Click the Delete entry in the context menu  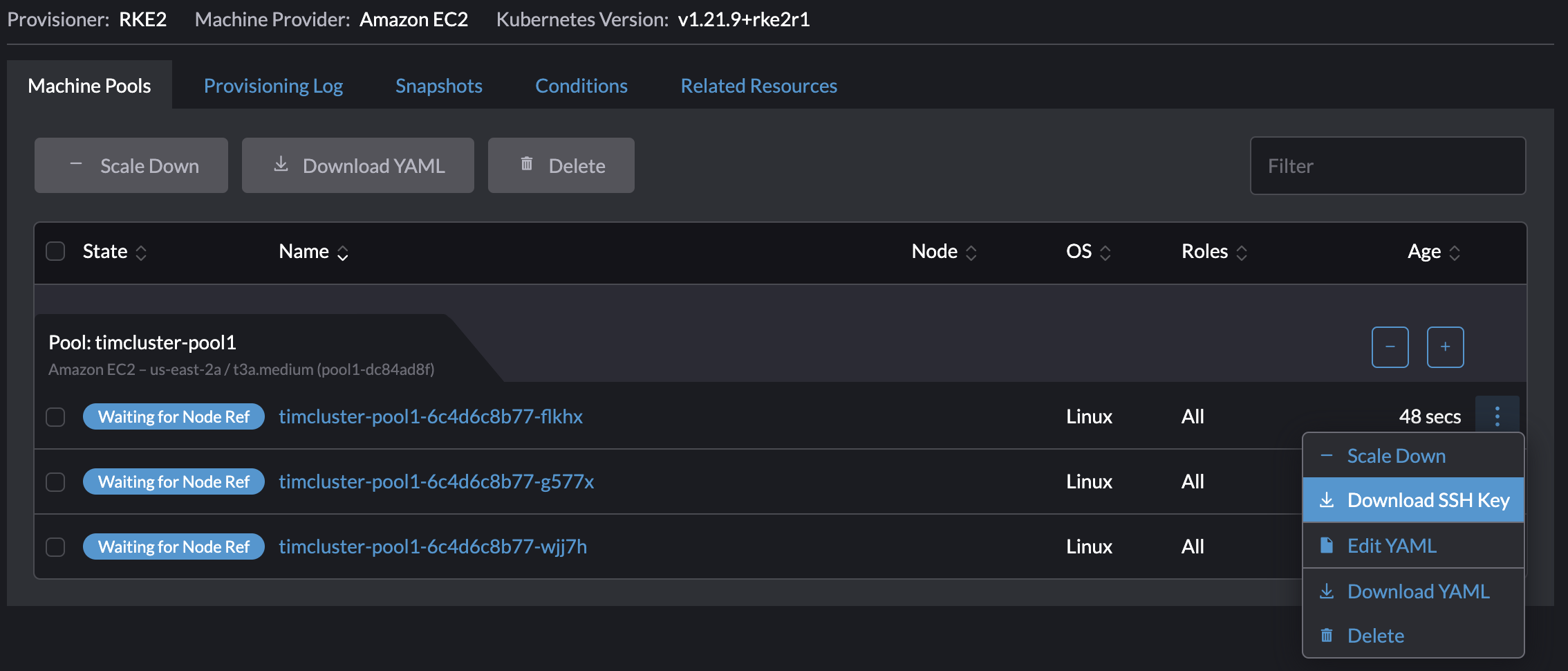point(1374,635)
